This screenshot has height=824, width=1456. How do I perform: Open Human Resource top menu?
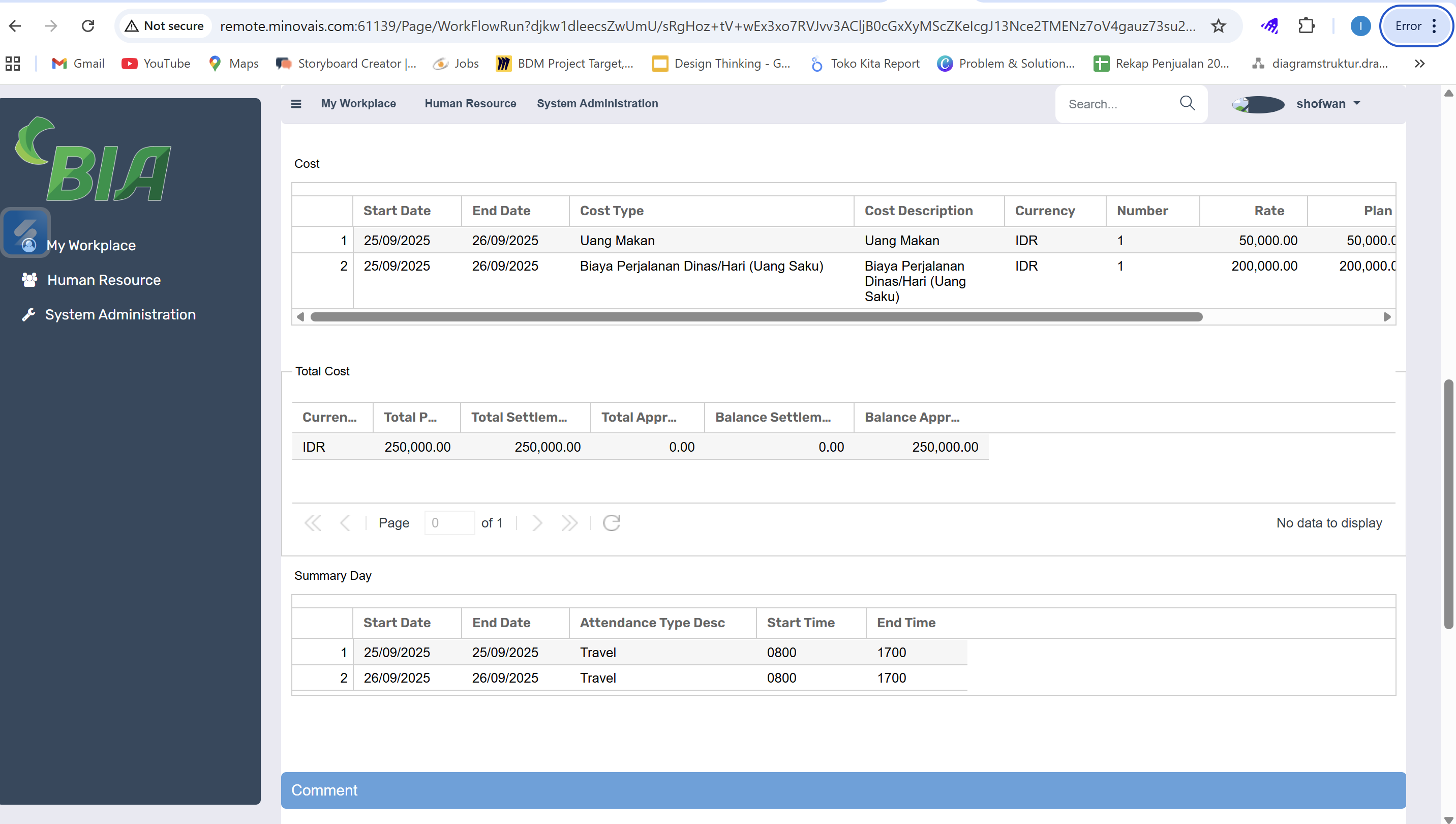coord(470,104)
